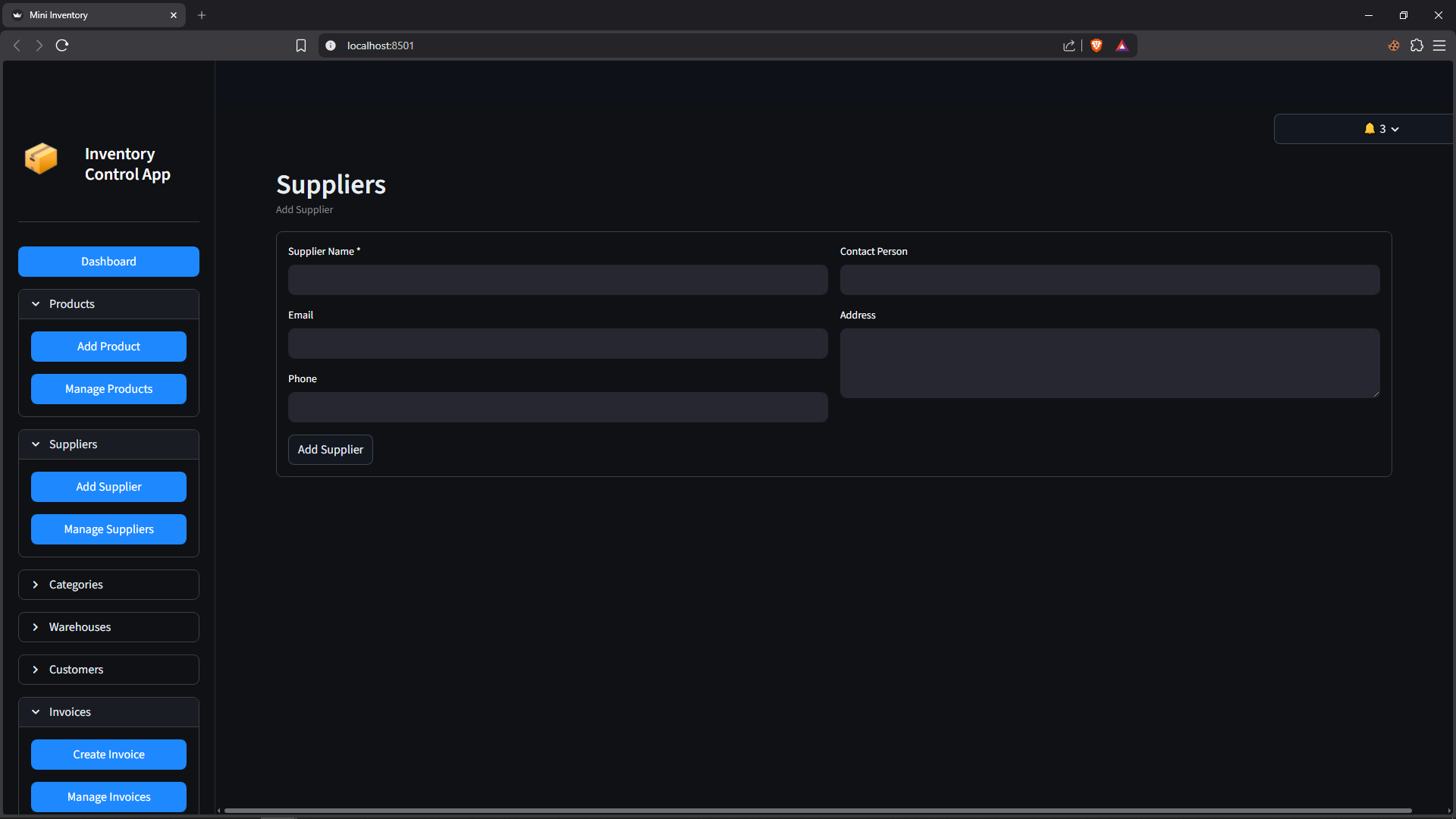
Task: Submit form with Add Supplier button
Action: 330,450
